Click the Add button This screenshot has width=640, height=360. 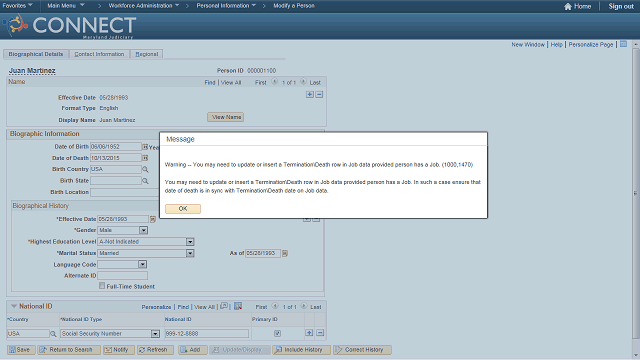pos(192,350)
